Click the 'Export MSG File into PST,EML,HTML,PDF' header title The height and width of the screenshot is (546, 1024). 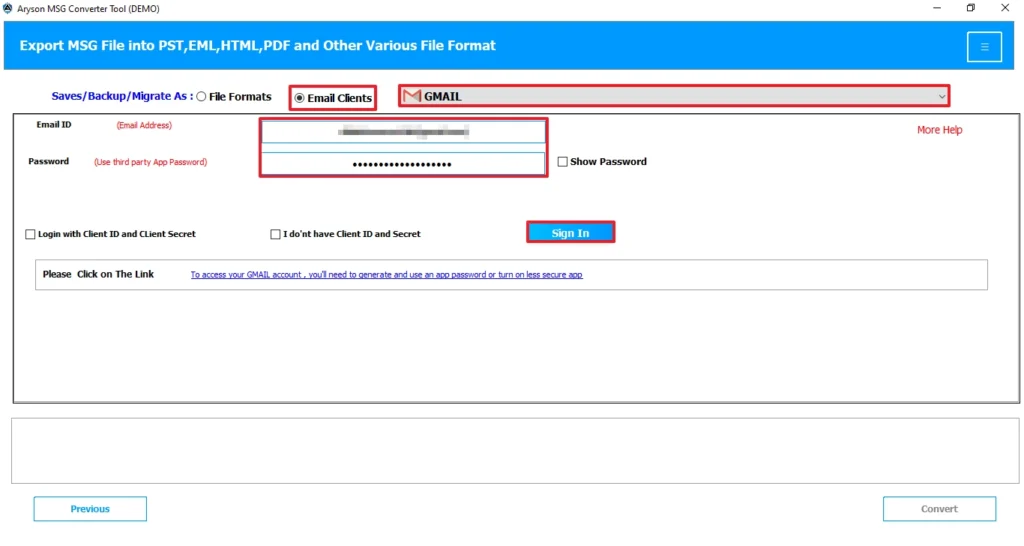click(x=257, y=46)
